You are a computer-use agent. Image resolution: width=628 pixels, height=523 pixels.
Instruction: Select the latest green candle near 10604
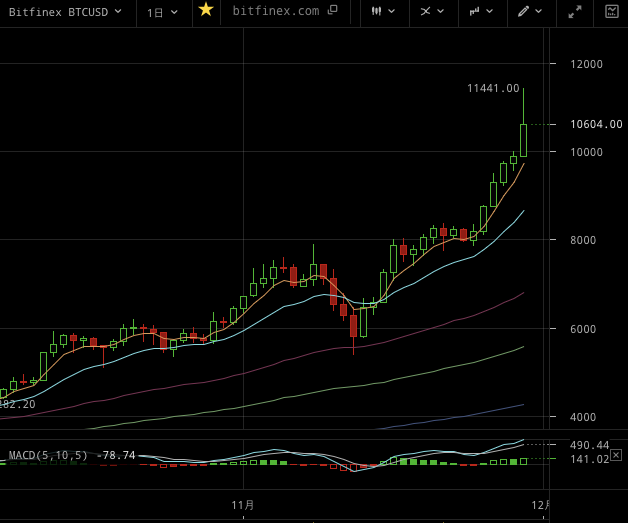point(523,140)
